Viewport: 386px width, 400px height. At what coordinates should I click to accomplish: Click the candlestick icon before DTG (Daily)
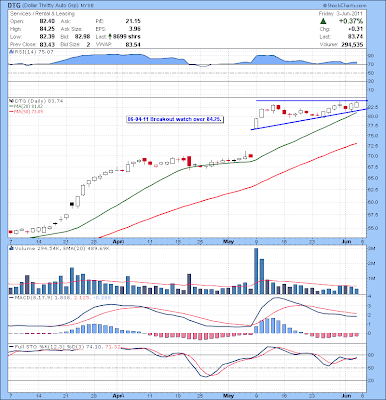(11, 101)
